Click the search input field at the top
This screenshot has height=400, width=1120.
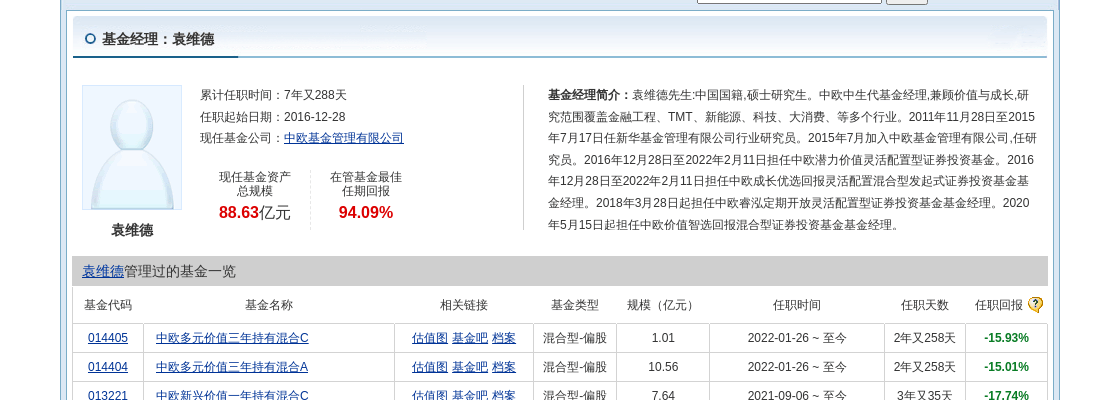pyautogui.click(x=789, y=1)
